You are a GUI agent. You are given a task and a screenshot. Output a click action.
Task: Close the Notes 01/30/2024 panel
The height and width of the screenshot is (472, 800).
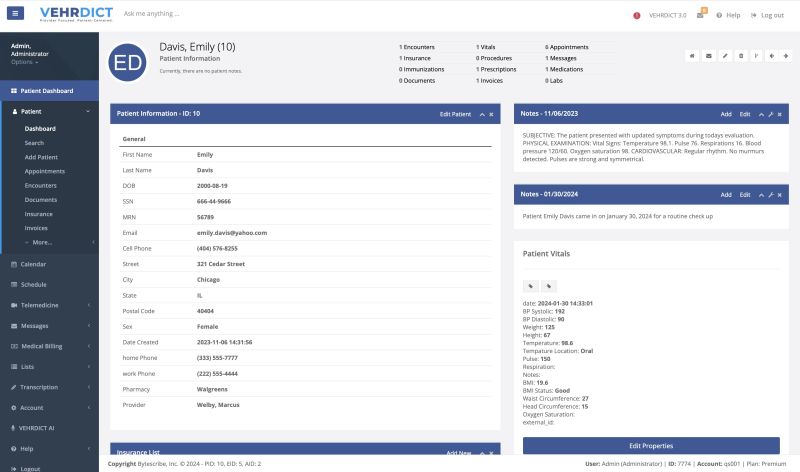[779, 195]
